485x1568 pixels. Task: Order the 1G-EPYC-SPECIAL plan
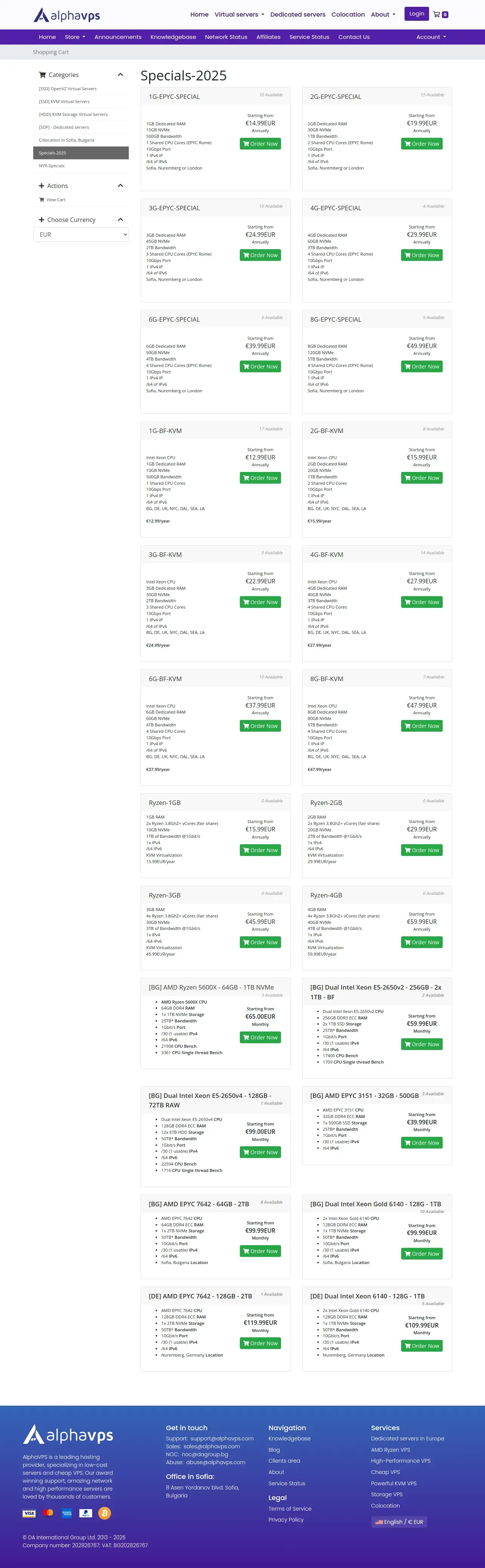tap(260, 144)
